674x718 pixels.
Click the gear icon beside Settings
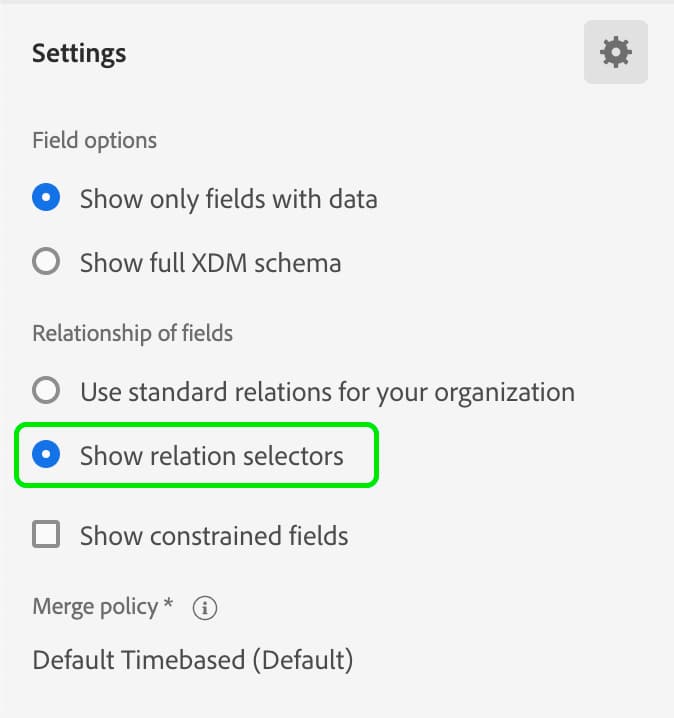pyautogui.click(x=615, y=52)
